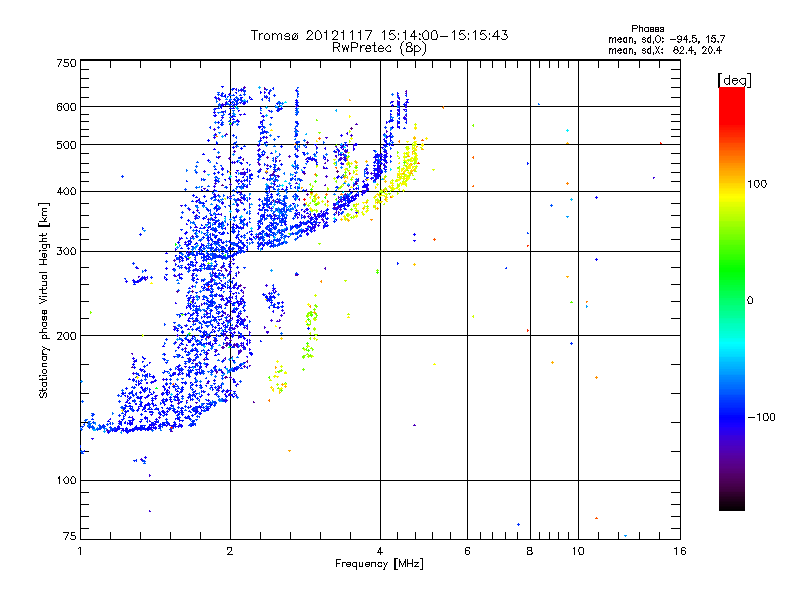This screenshot has width=800, height=600.
Task: Click 'mean, sd,O: -94.5, 15.7' statistics line
Action: pyautogui.click(x=666, y=39)
